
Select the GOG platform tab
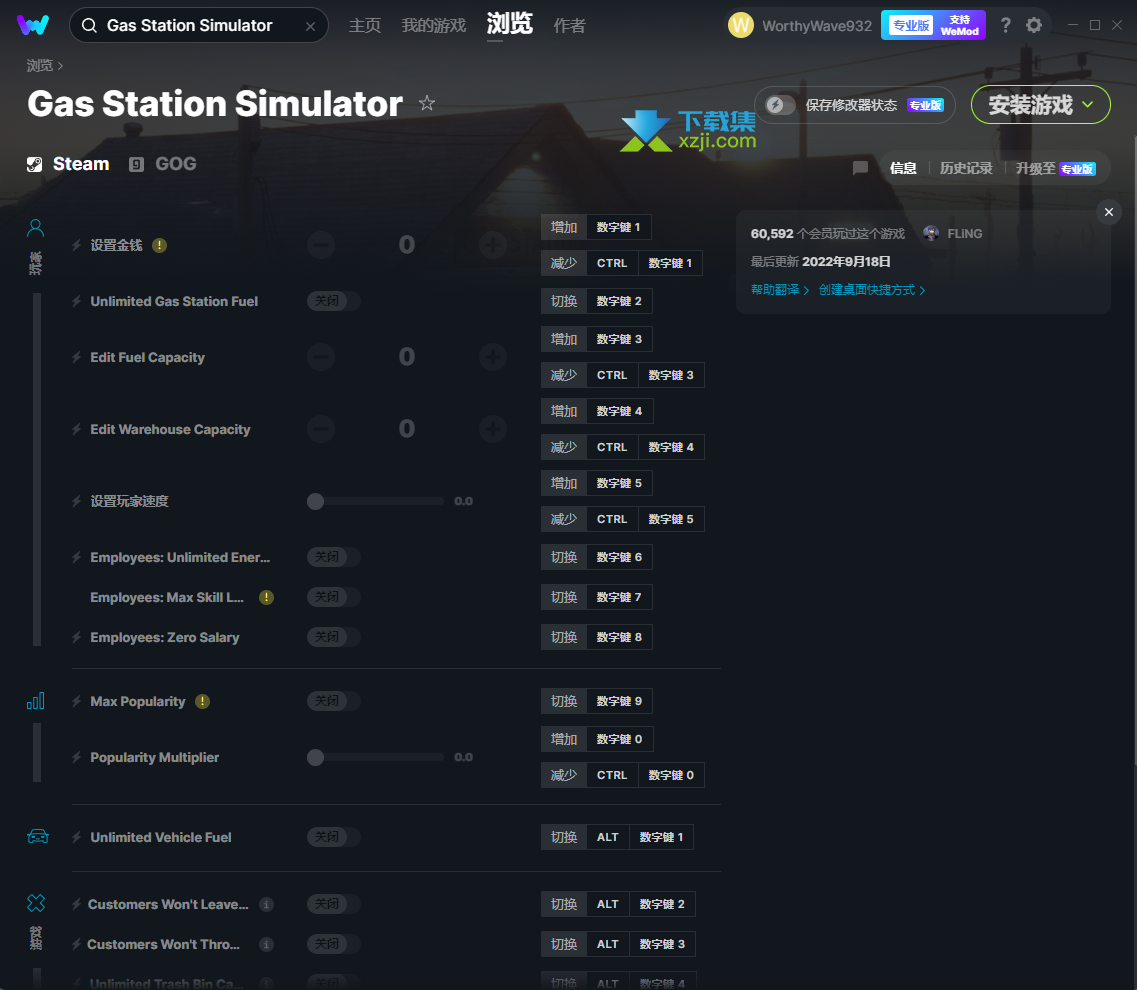pos(162,164)
